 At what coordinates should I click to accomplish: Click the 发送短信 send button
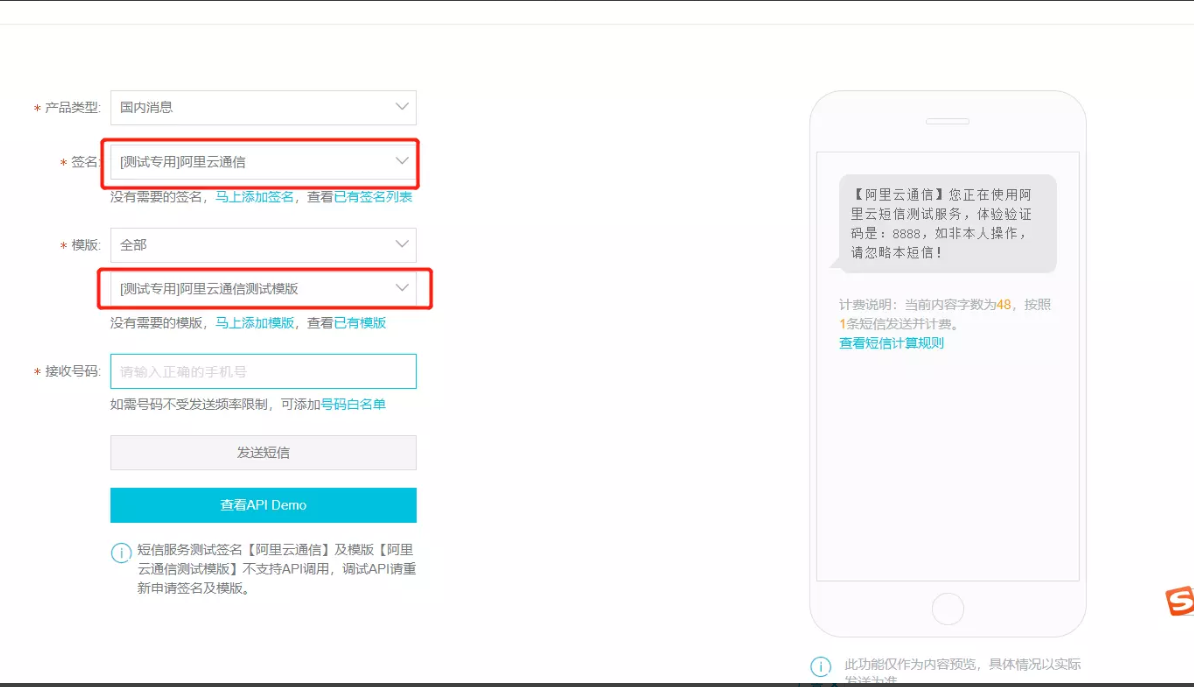point(262,452)
